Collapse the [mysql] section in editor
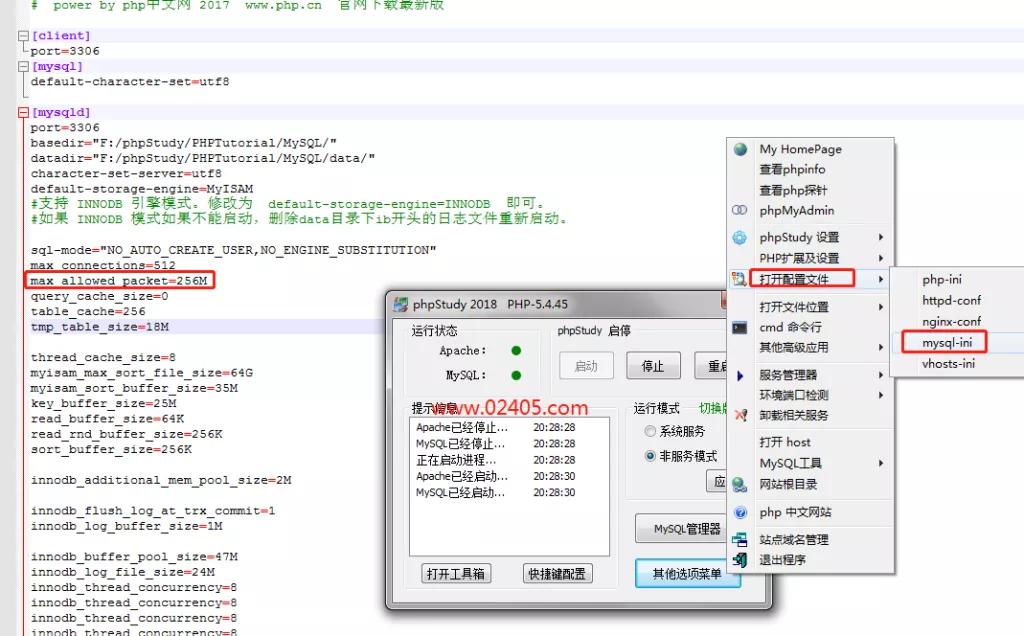This screenshot has height=636, width=1024. [24, 67]
